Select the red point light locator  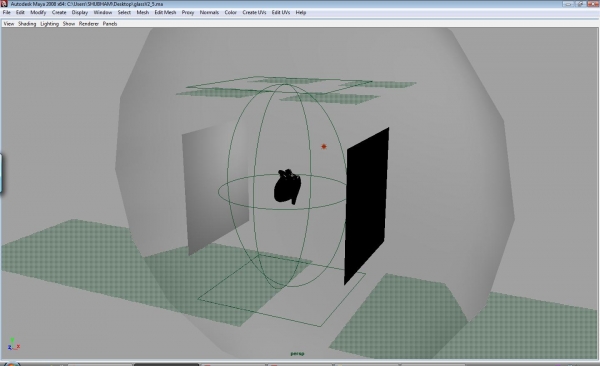[324, 146]
